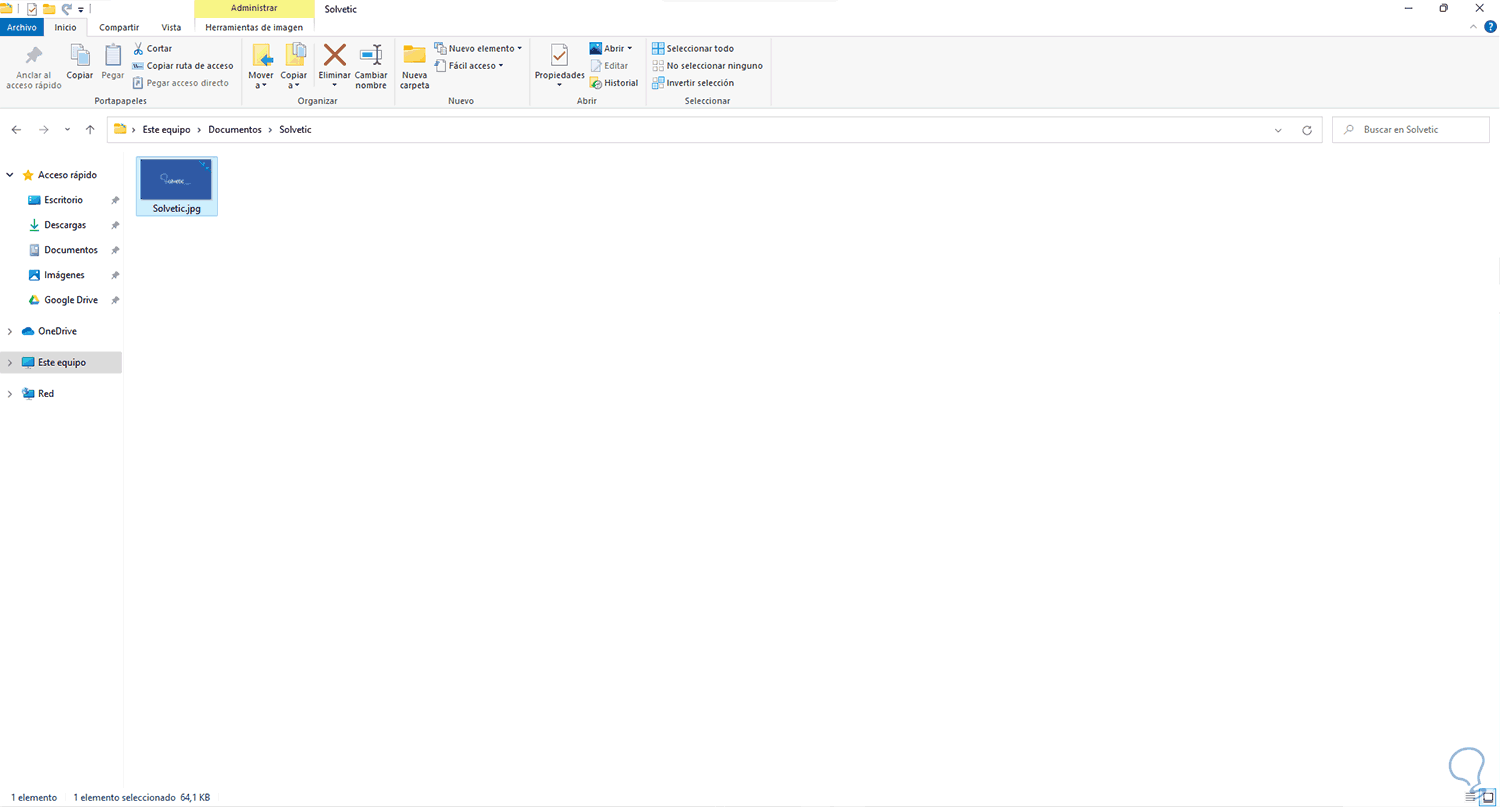Open the Mover a destination dropdown
The image size is (1500, 807).
(x=261, y=80)
